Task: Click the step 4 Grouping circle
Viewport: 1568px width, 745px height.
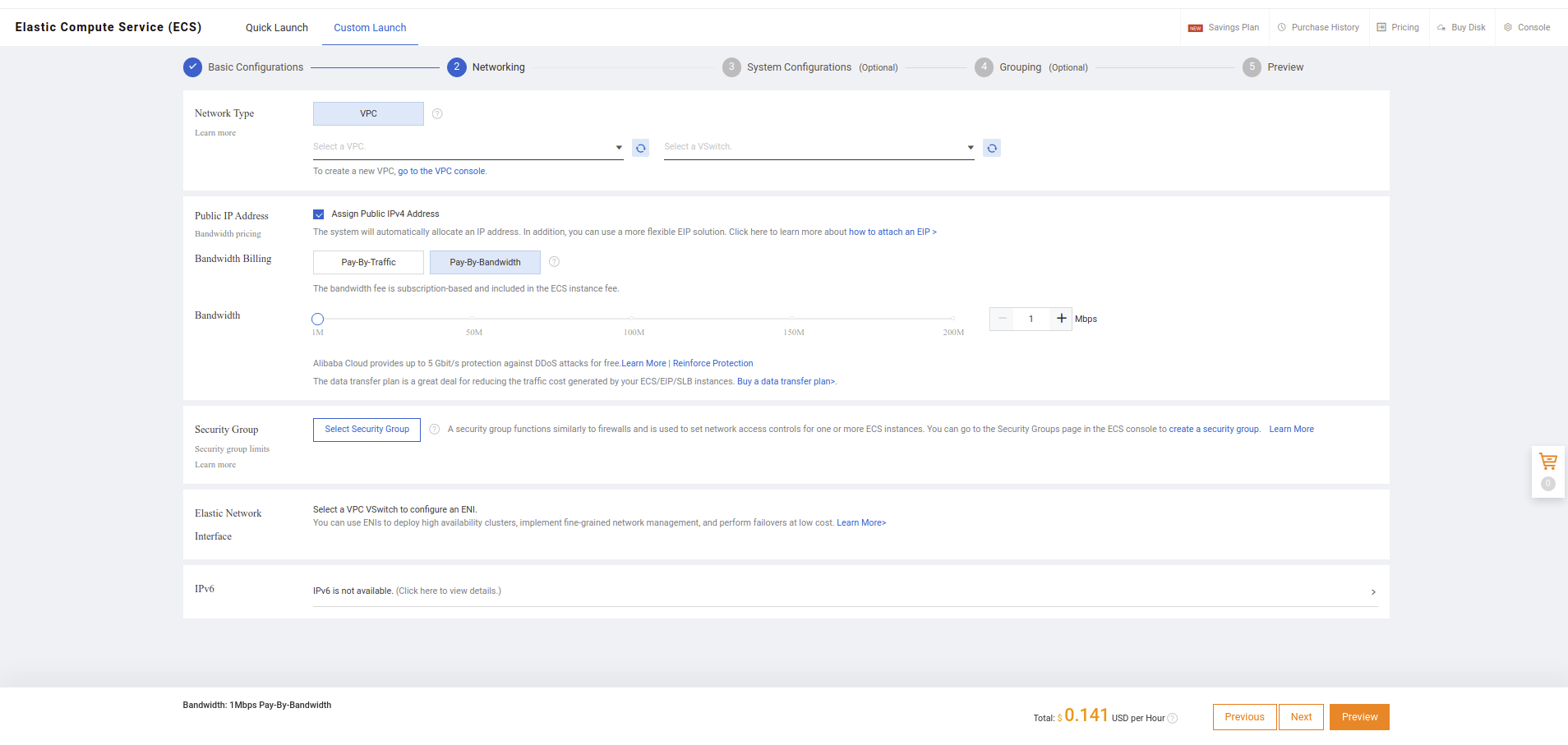Action: [x=984, y=67]
